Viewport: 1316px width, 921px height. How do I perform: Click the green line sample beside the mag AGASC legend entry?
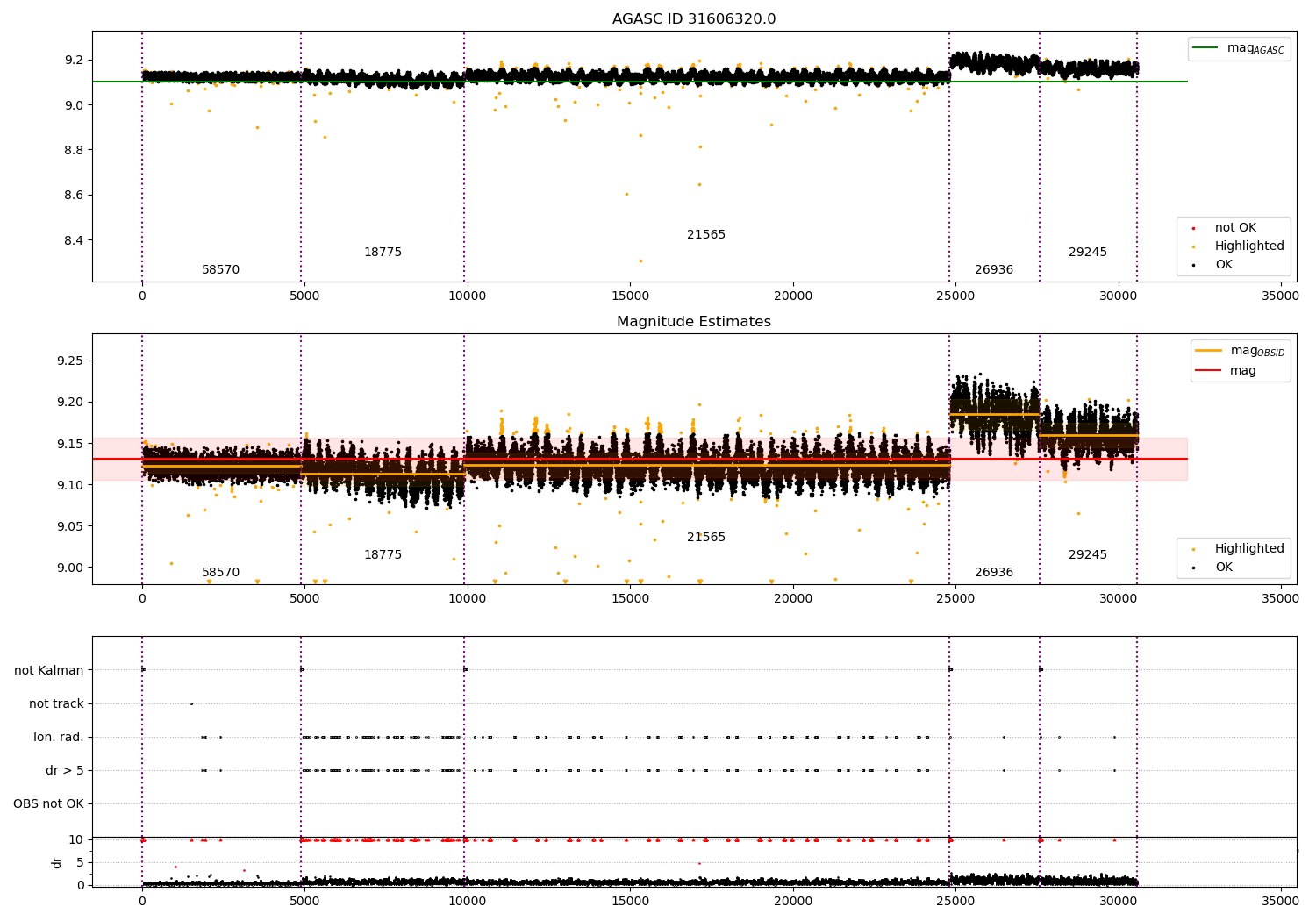tap(1206, 48)
